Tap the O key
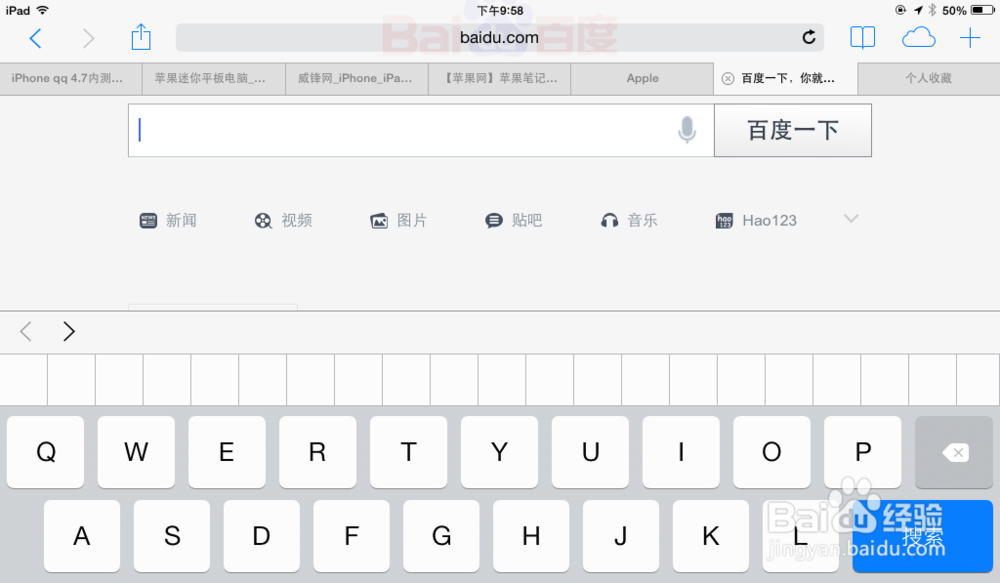 point(772,452)
